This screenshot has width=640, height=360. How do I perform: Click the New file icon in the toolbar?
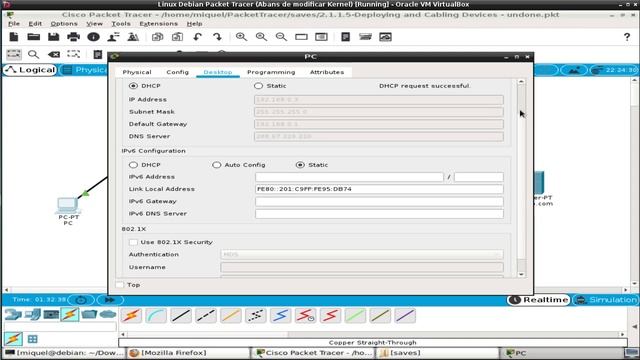click(x=13, y=37)
